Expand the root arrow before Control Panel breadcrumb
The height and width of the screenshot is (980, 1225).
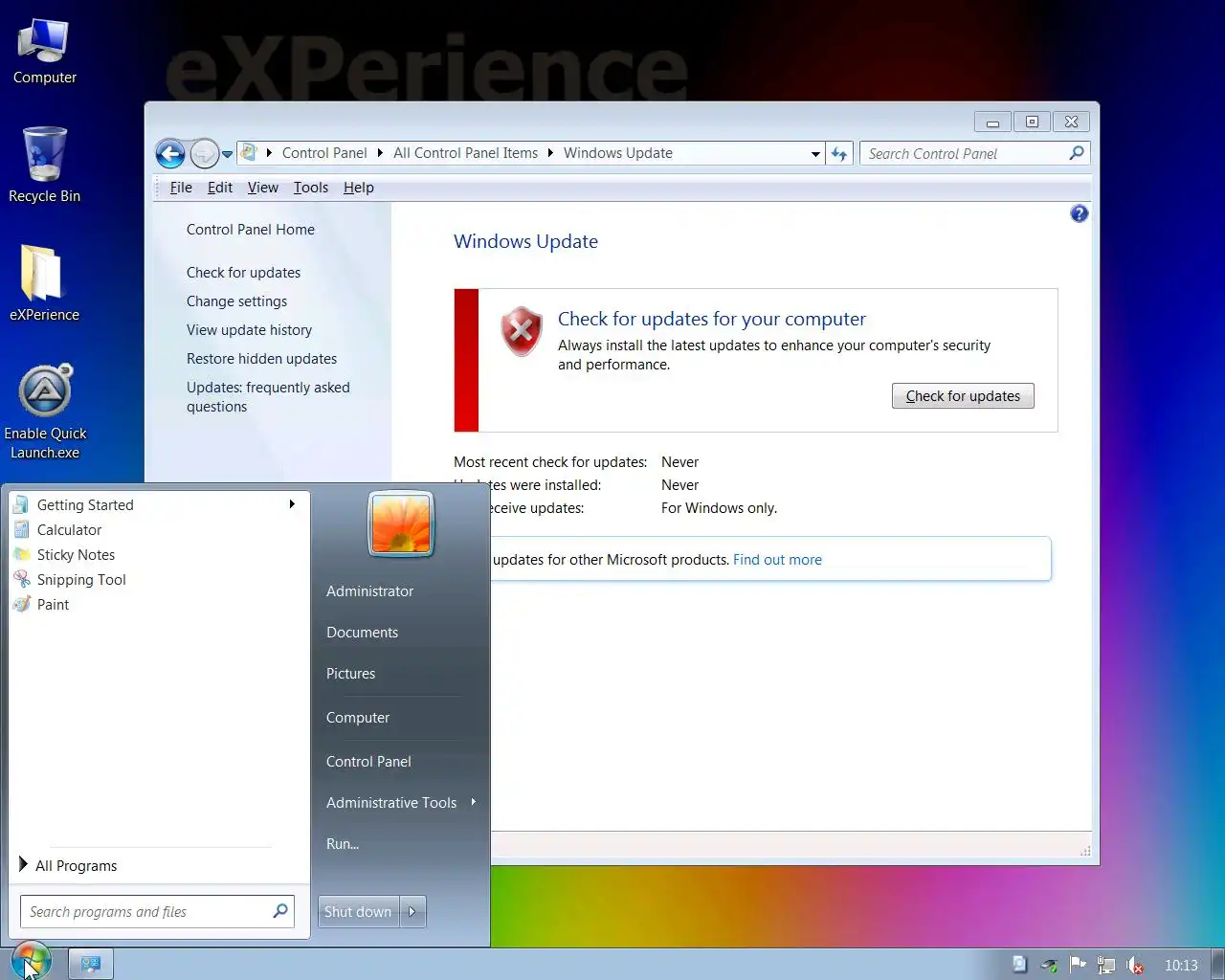[x=269, y=153]
